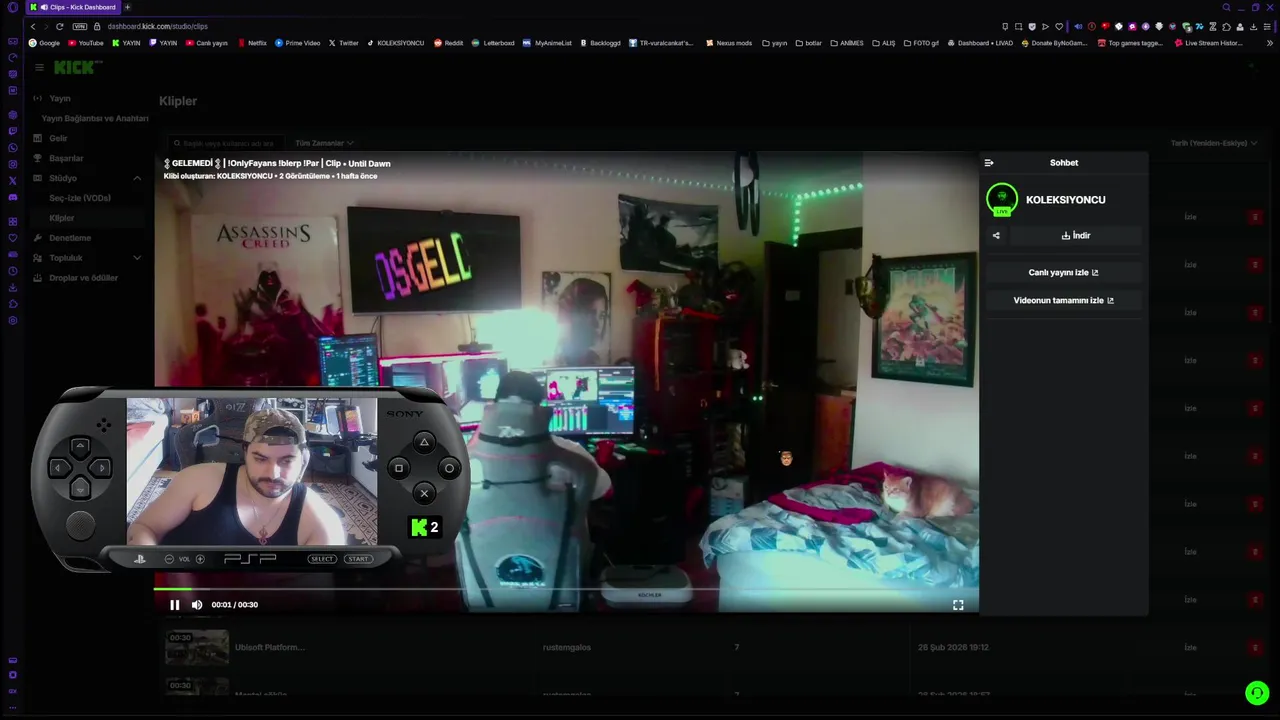Reload the page
Screen dimensions: 1280x720
60,26
